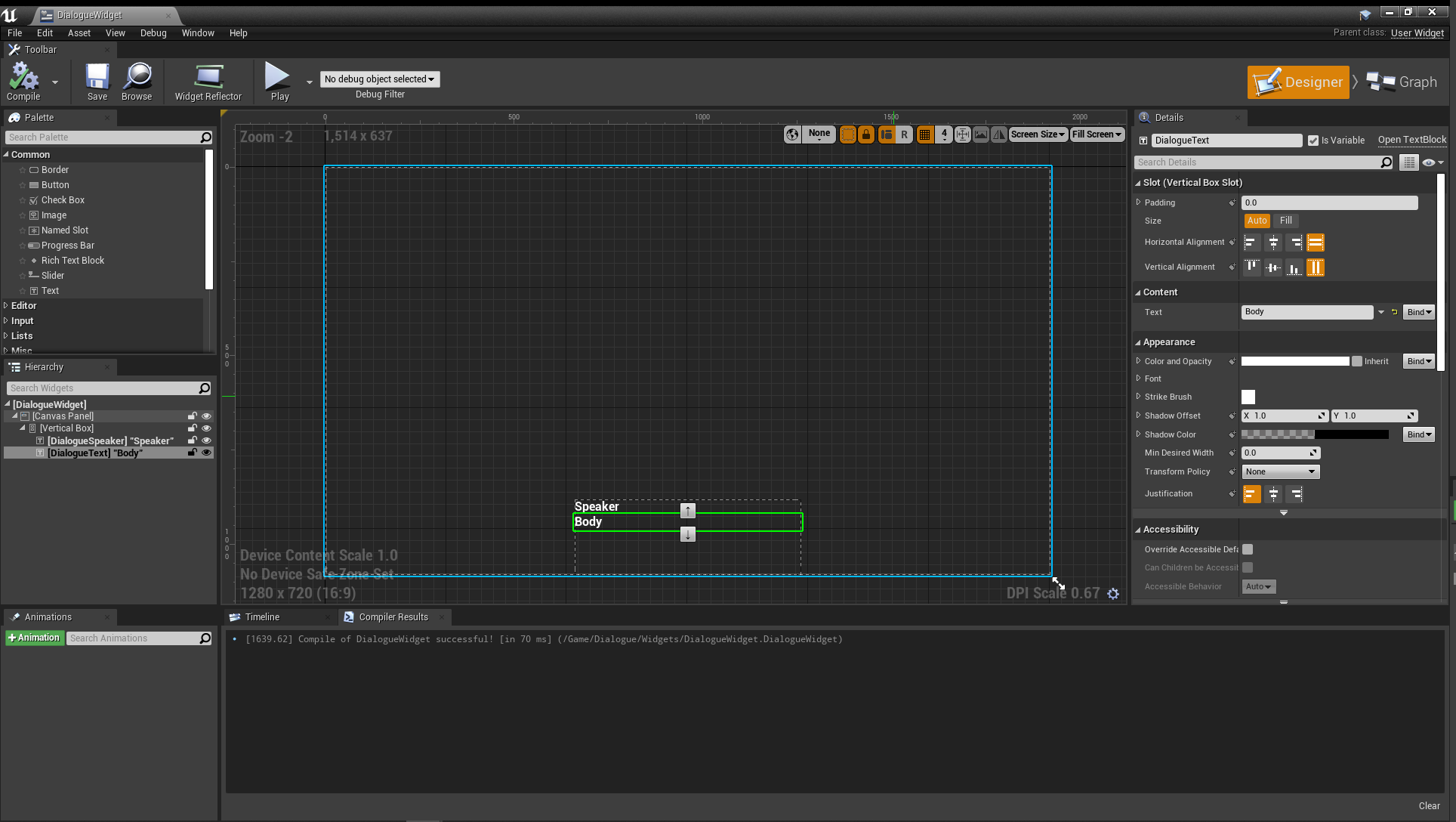Open the DPI scale settings gear

pyautogui.click(x=1113, y=594)
